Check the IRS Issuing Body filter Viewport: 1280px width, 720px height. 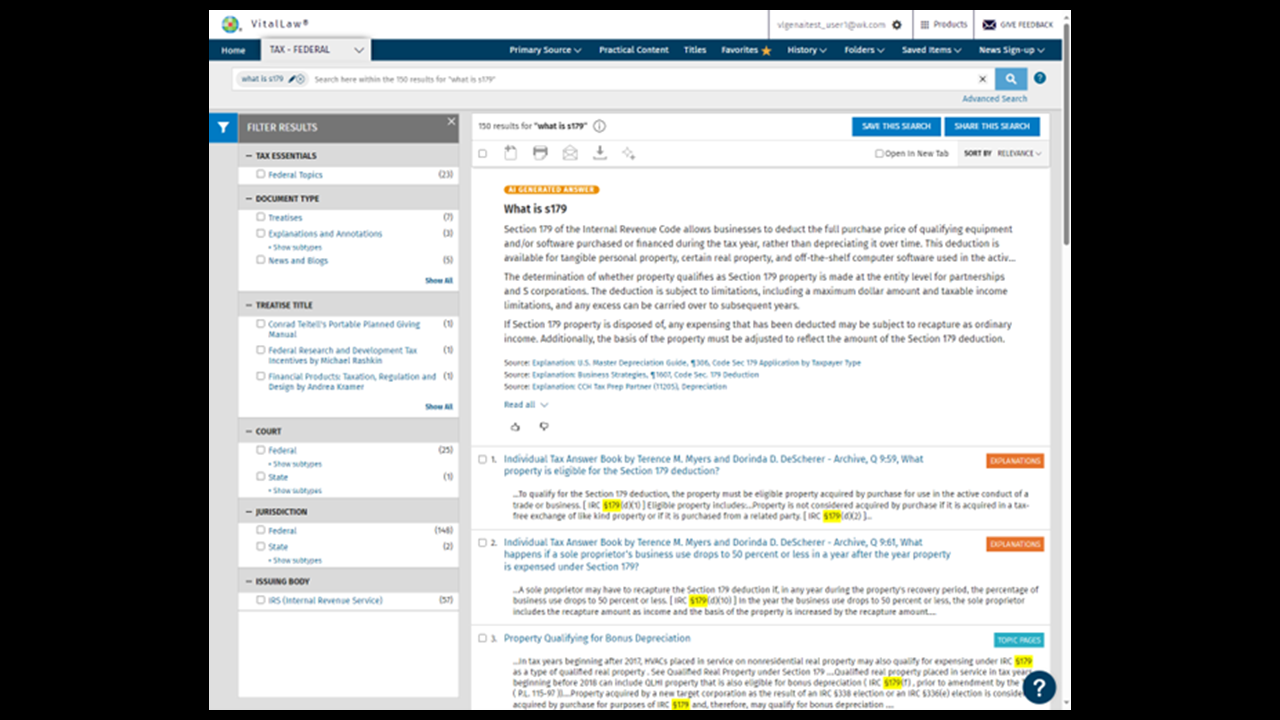pos(261,600)
